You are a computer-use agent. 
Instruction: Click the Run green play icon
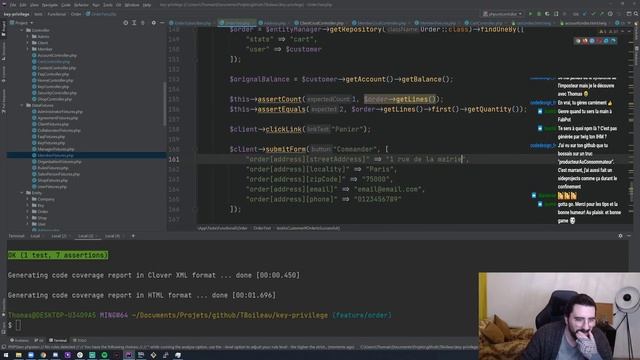coord(530,14)
